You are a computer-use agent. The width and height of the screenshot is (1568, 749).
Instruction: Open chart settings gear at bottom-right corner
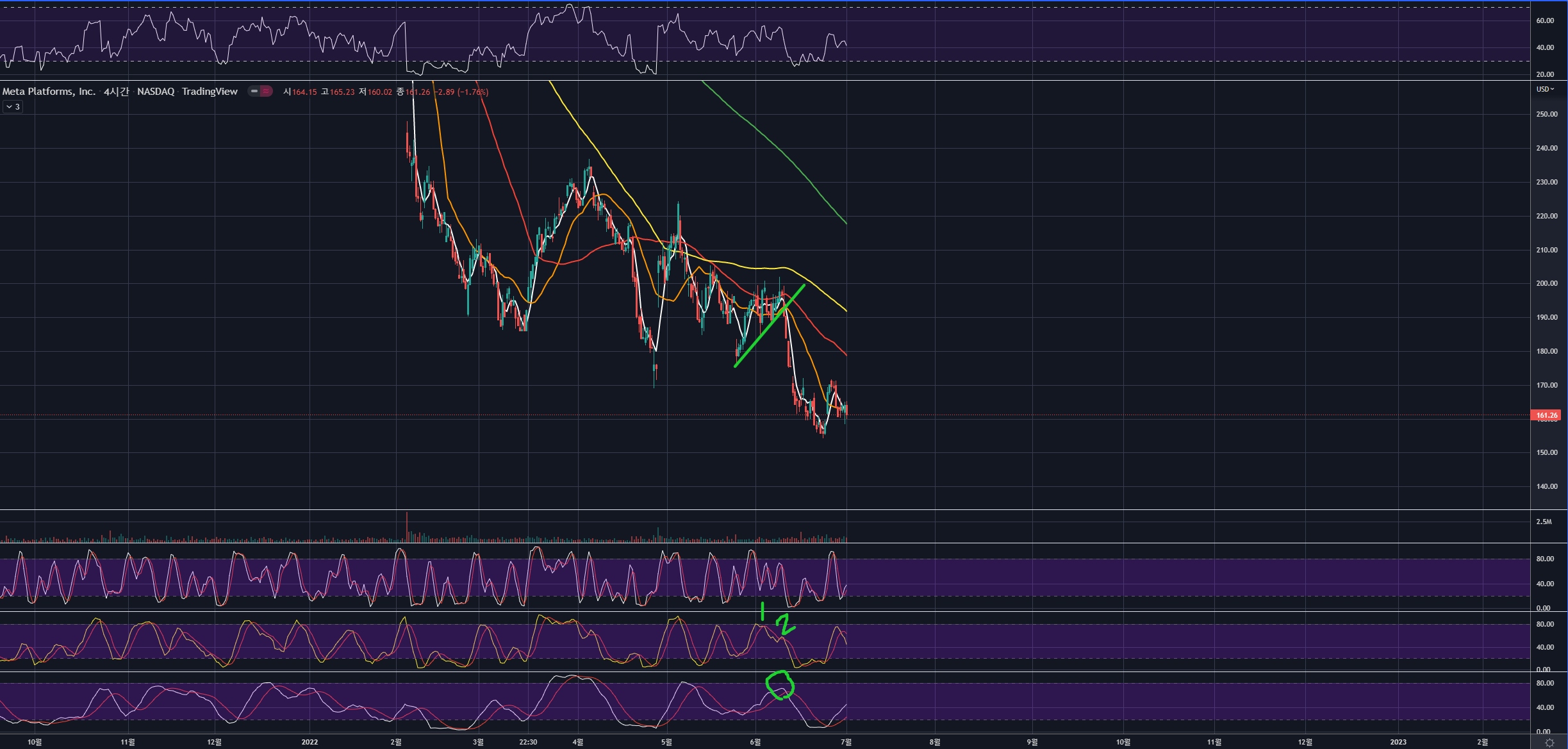[1549, 743]
